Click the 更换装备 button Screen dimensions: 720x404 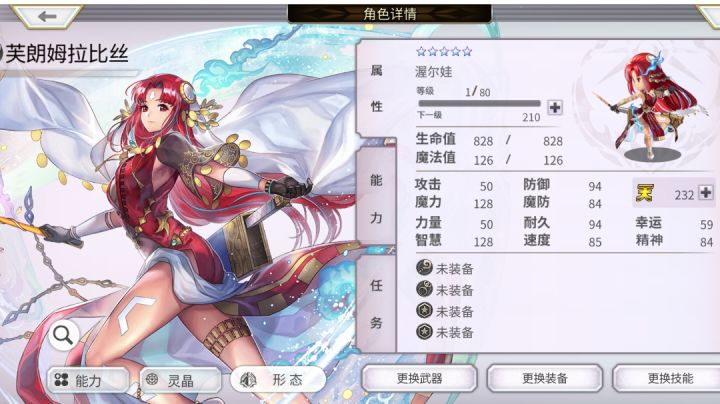[545, 379]
